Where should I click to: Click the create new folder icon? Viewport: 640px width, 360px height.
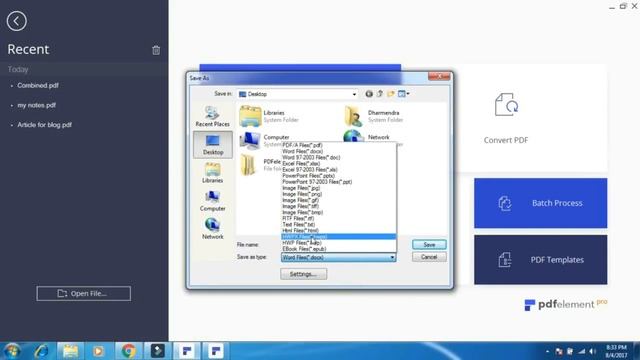click(391, 94)
